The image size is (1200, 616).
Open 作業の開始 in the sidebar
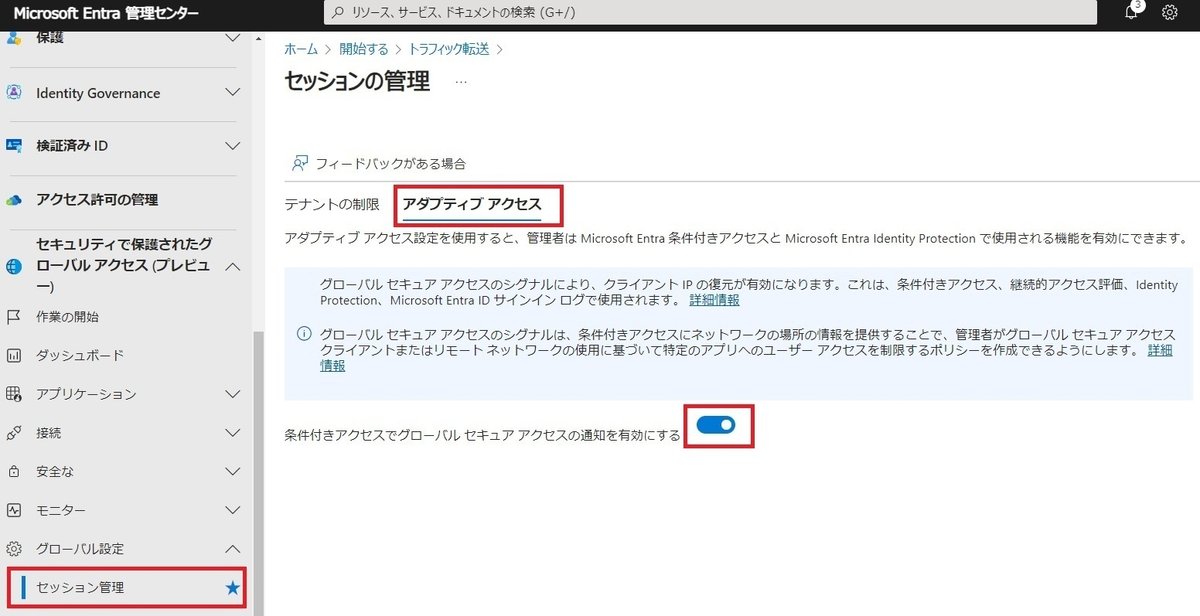(x=67, y=316)
